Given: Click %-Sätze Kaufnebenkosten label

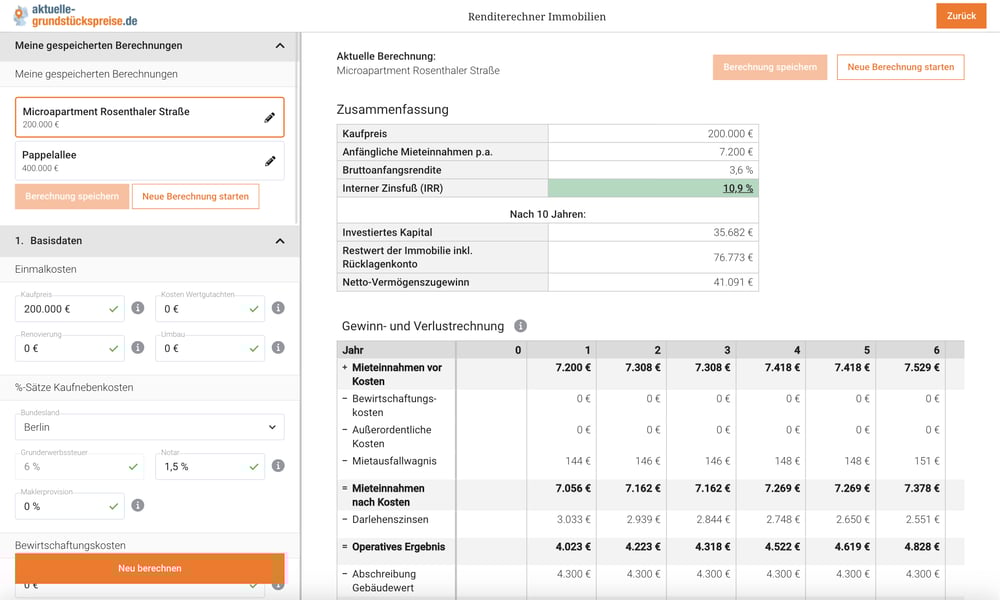Looking at the screenshot, I should pos(74,388).
